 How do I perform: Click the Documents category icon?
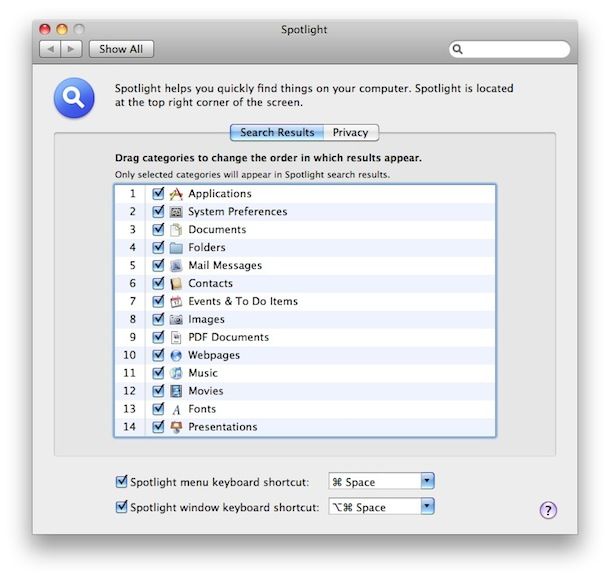pos(176,230)
